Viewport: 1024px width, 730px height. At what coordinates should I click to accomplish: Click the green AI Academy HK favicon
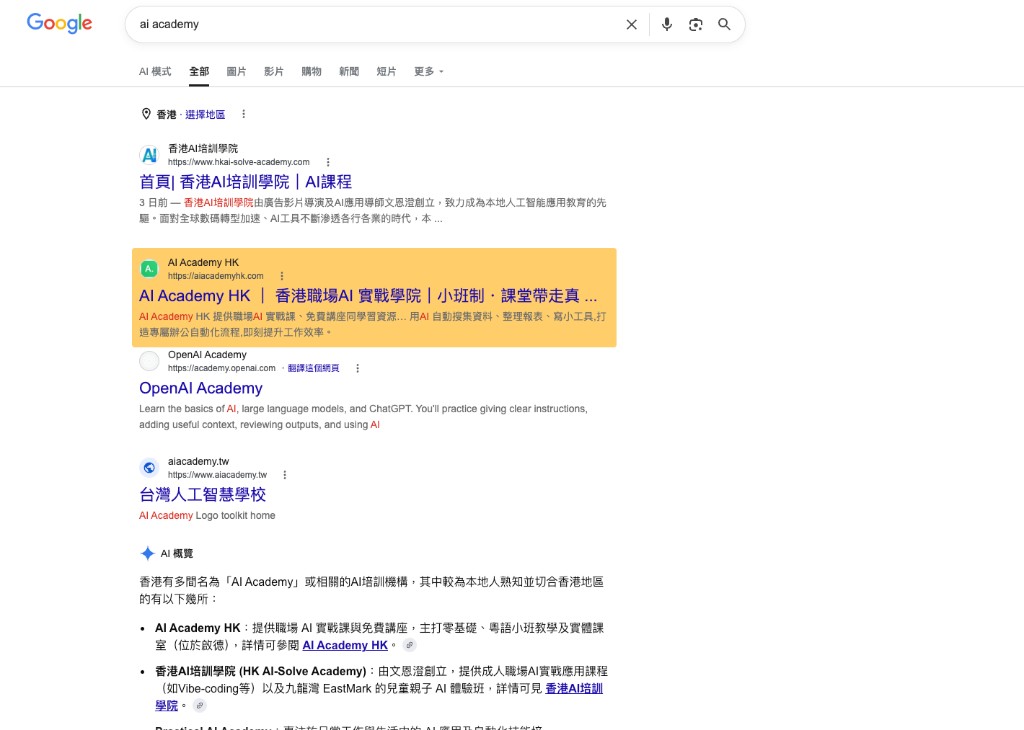150,268
